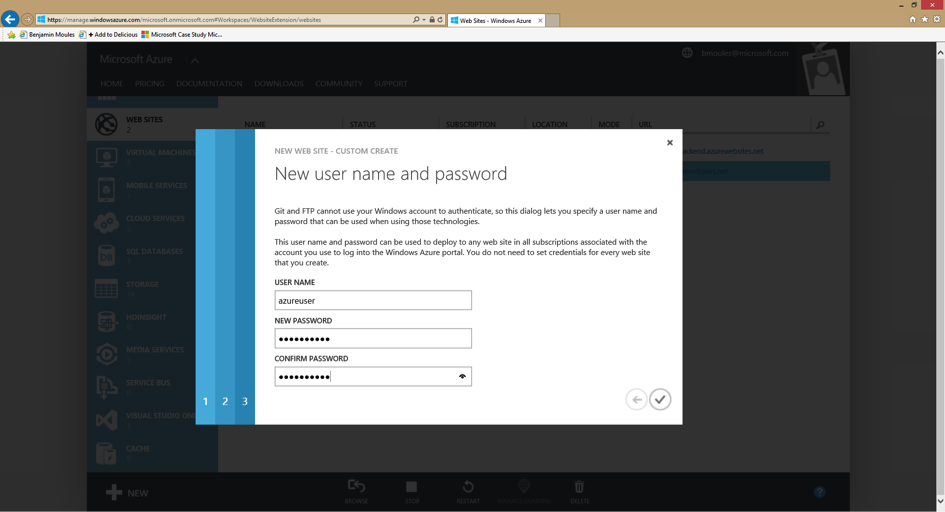945x512 pixels.
Task: Select Cache in sidebar
Action: point(152,452)
